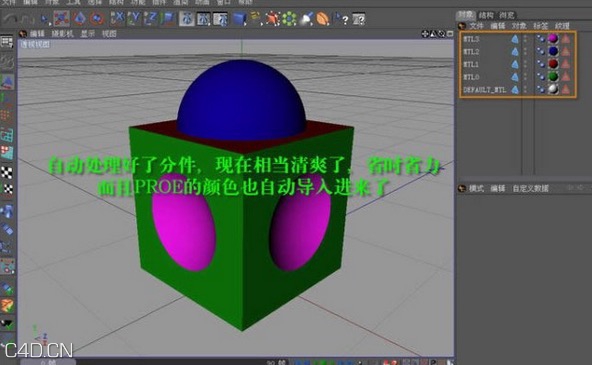This screenshot has width=592, height=365.
Task: Click the blue material tag on MTL2
Action: [x=553, y=51]
